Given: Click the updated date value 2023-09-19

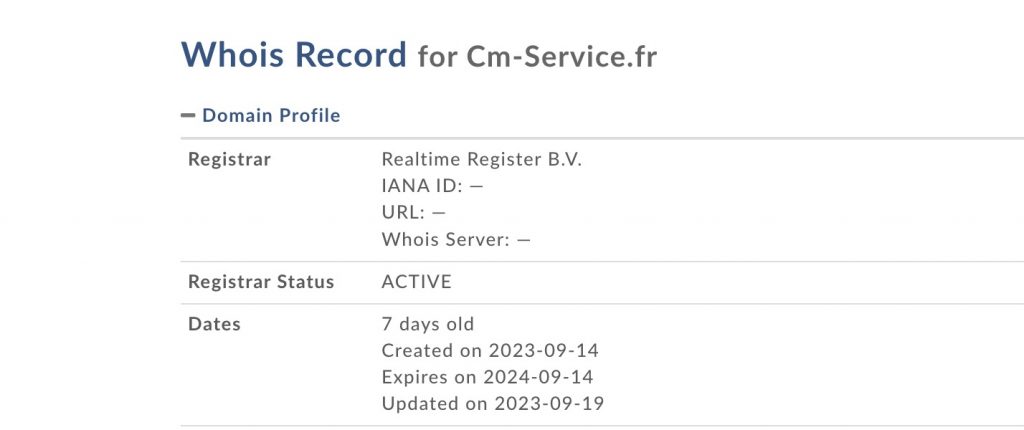Looking at the screenshot, I should click(548, 404).
